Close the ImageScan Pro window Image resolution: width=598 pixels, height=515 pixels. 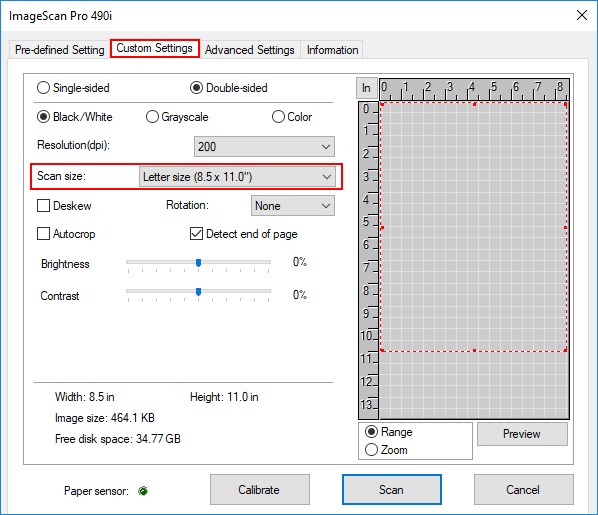pyautogui.click(x=582, y=15)
